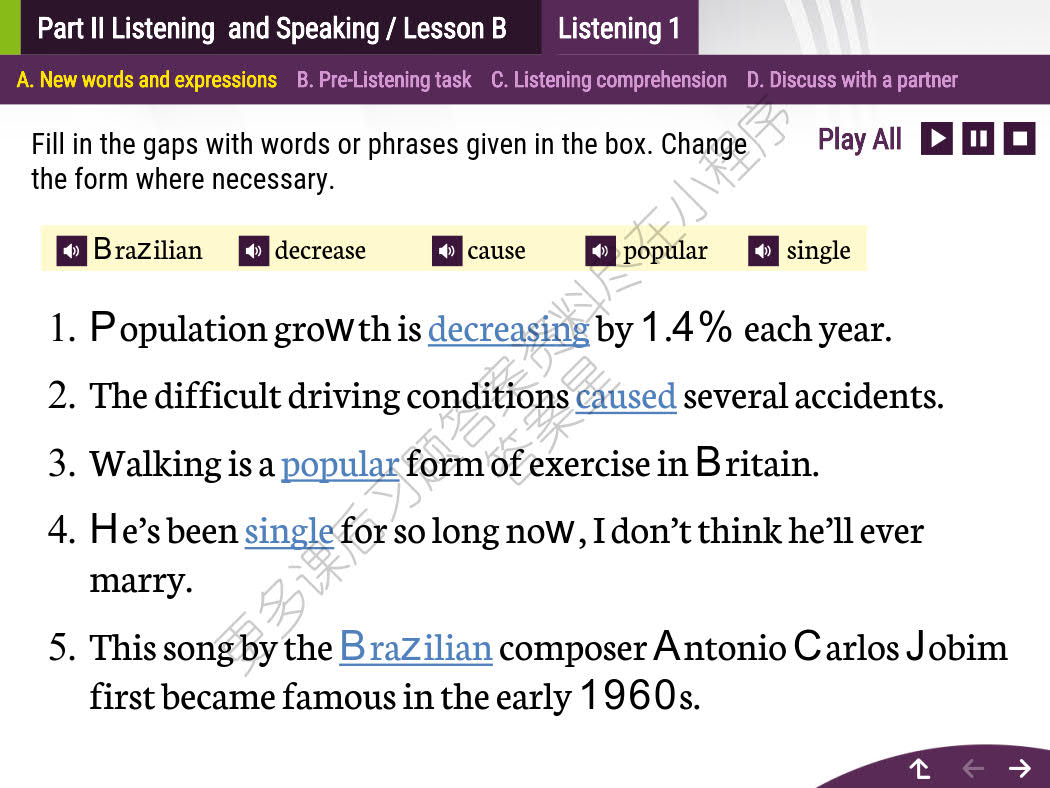Image resolution: width=1050 pixels, height=788 pixels.
Task: Stop the Play All audio
Action: 1019,139
